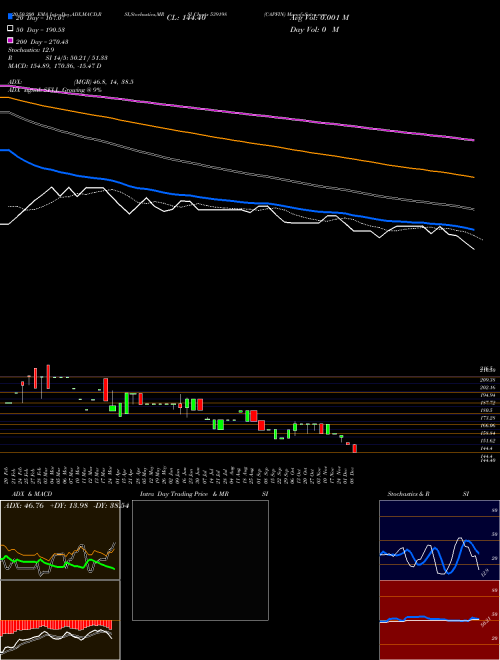
Task: Click the '+DY: 13.98' value in ADX panel
Action: 69,506
